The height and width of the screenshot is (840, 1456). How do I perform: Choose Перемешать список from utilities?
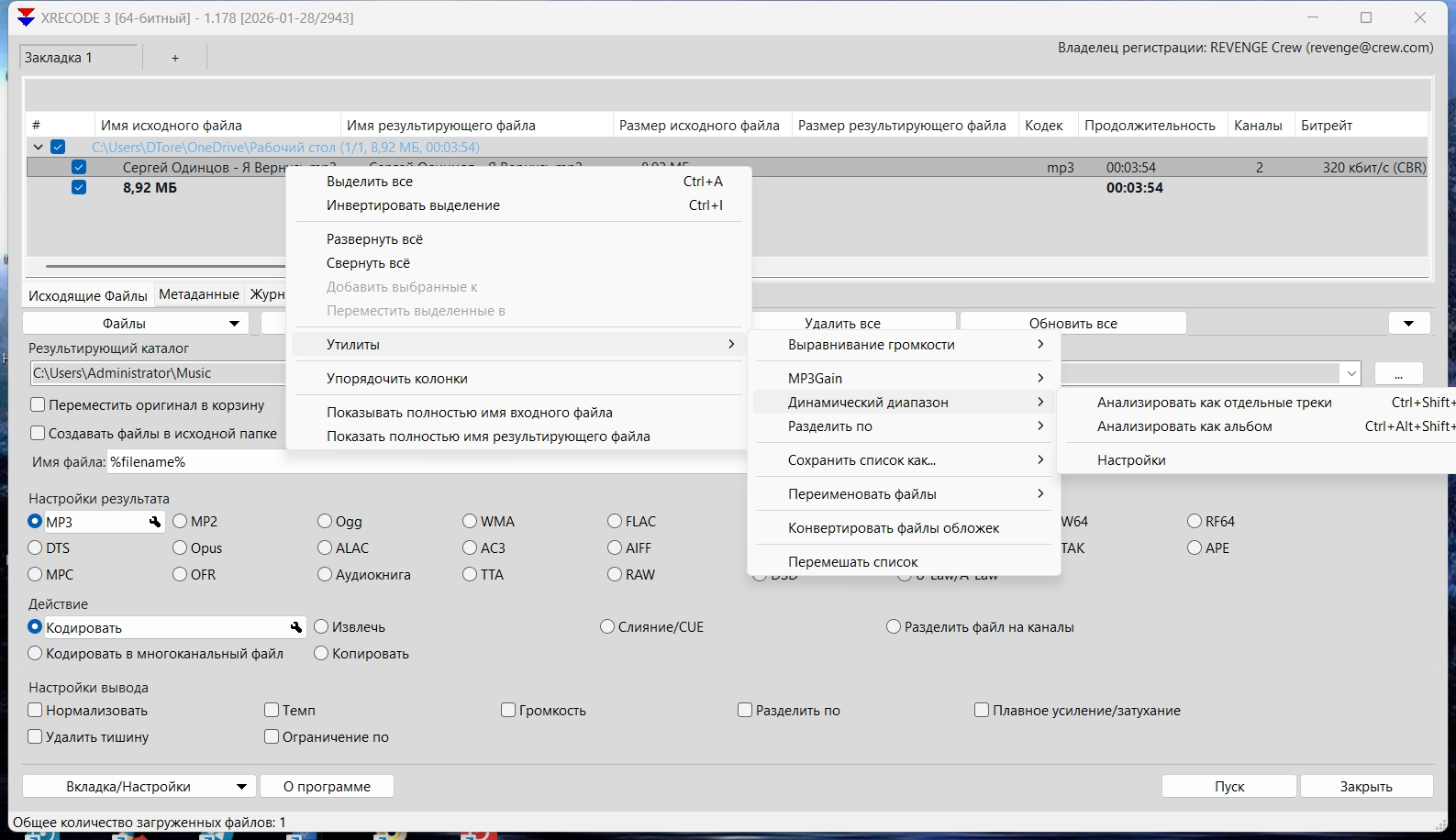905,561
